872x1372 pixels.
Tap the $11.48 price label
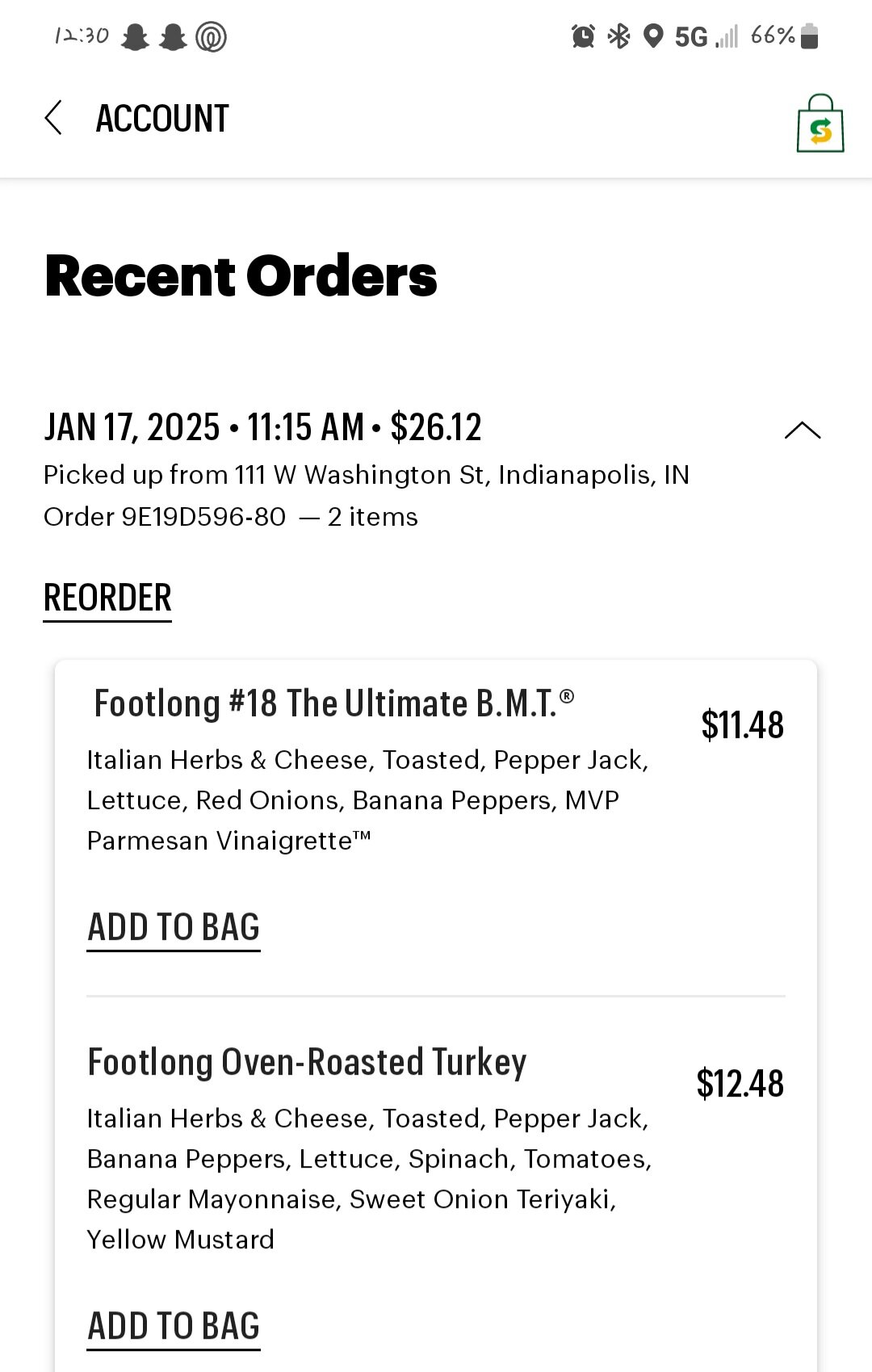click(742, 724)
